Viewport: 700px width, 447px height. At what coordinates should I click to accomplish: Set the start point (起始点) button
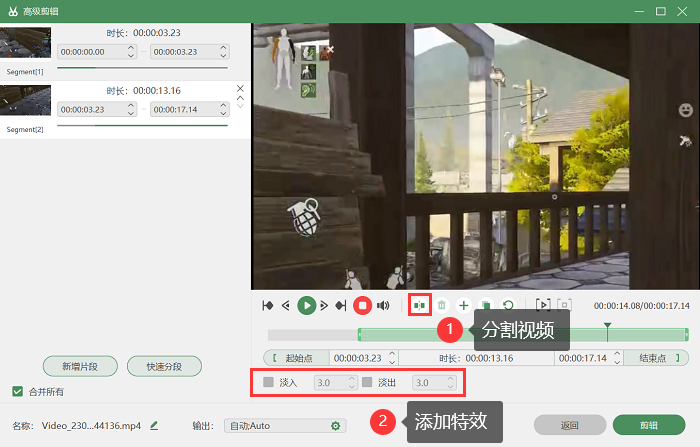[296, 358]
